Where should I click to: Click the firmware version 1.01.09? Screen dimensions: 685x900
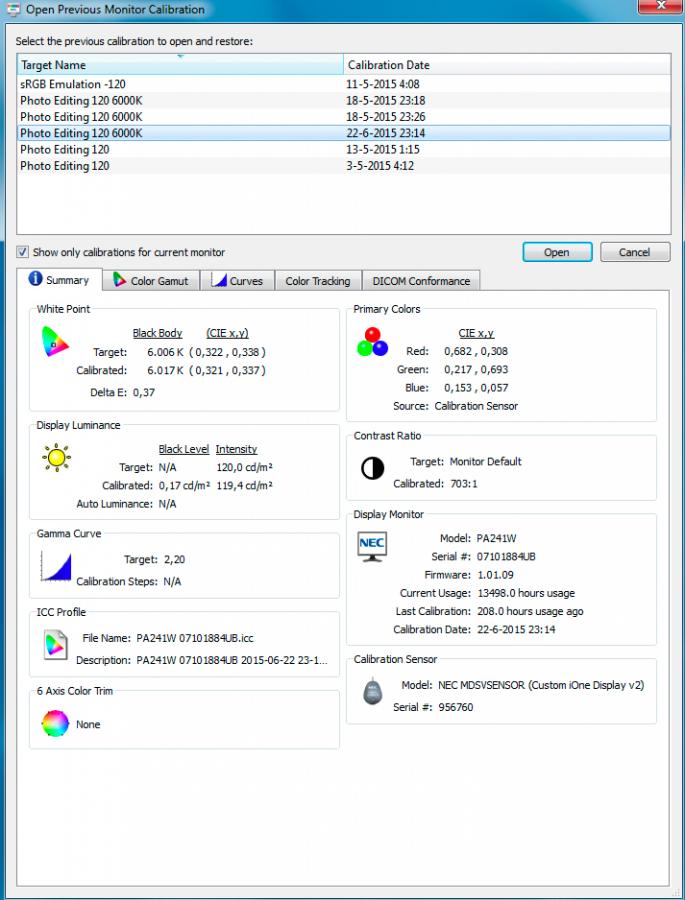496,575
